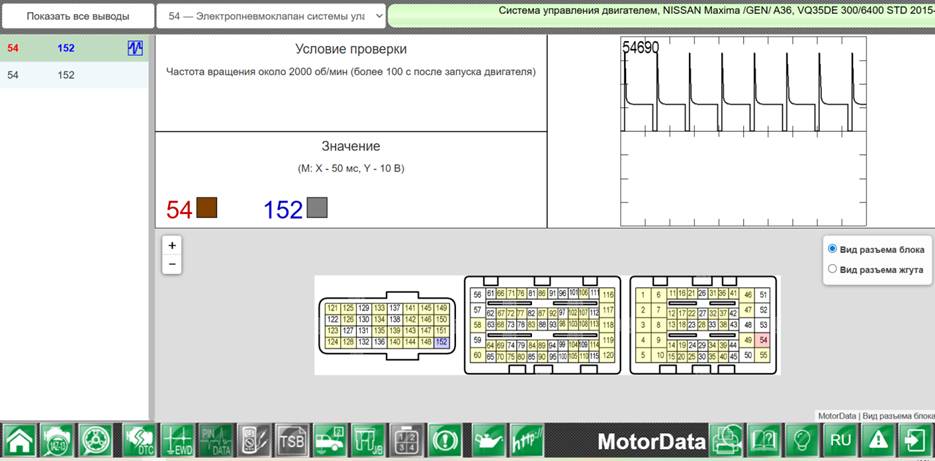Screen dimensions: 935x461
Task: Click pin 51 in right connector
Action: coord(764,294)
